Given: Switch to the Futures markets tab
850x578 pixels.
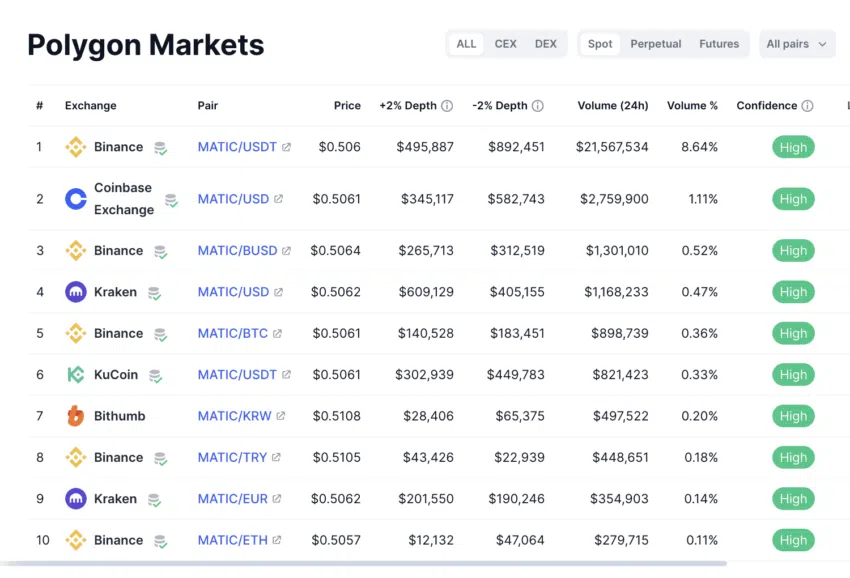Looking at the screenshot, I should click(719, 44).
